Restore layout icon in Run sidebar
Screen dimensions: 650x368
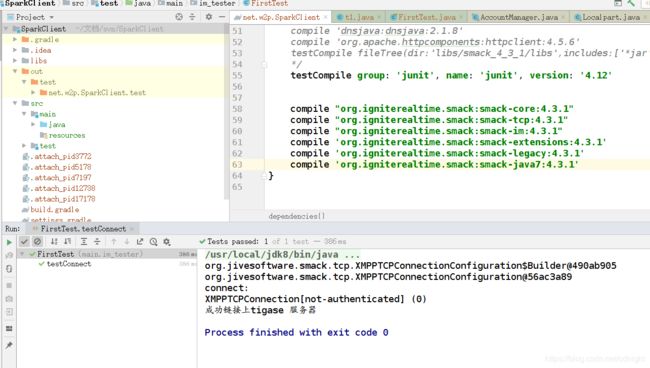(x=9, y=329)
